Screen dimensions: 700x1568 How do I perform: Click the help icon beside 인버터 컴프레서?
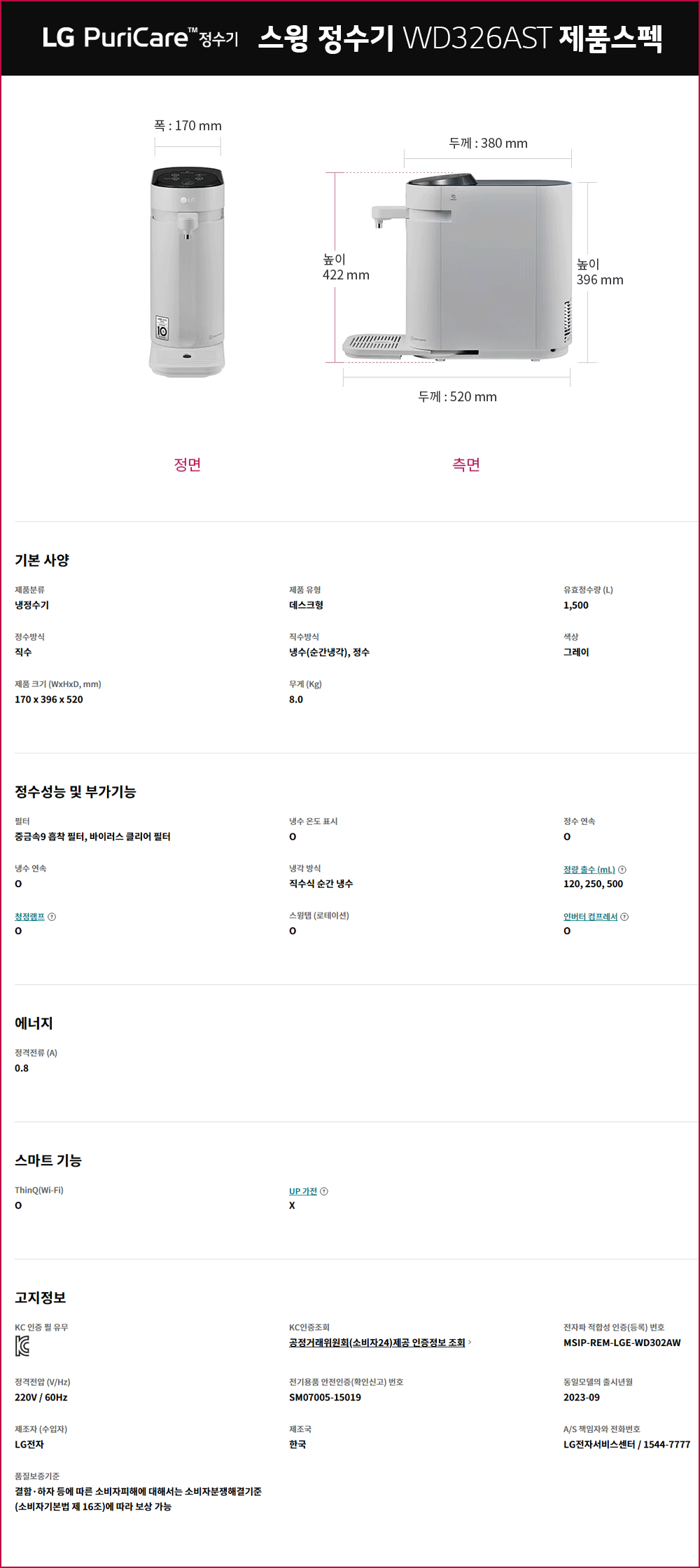pos(624,917)
